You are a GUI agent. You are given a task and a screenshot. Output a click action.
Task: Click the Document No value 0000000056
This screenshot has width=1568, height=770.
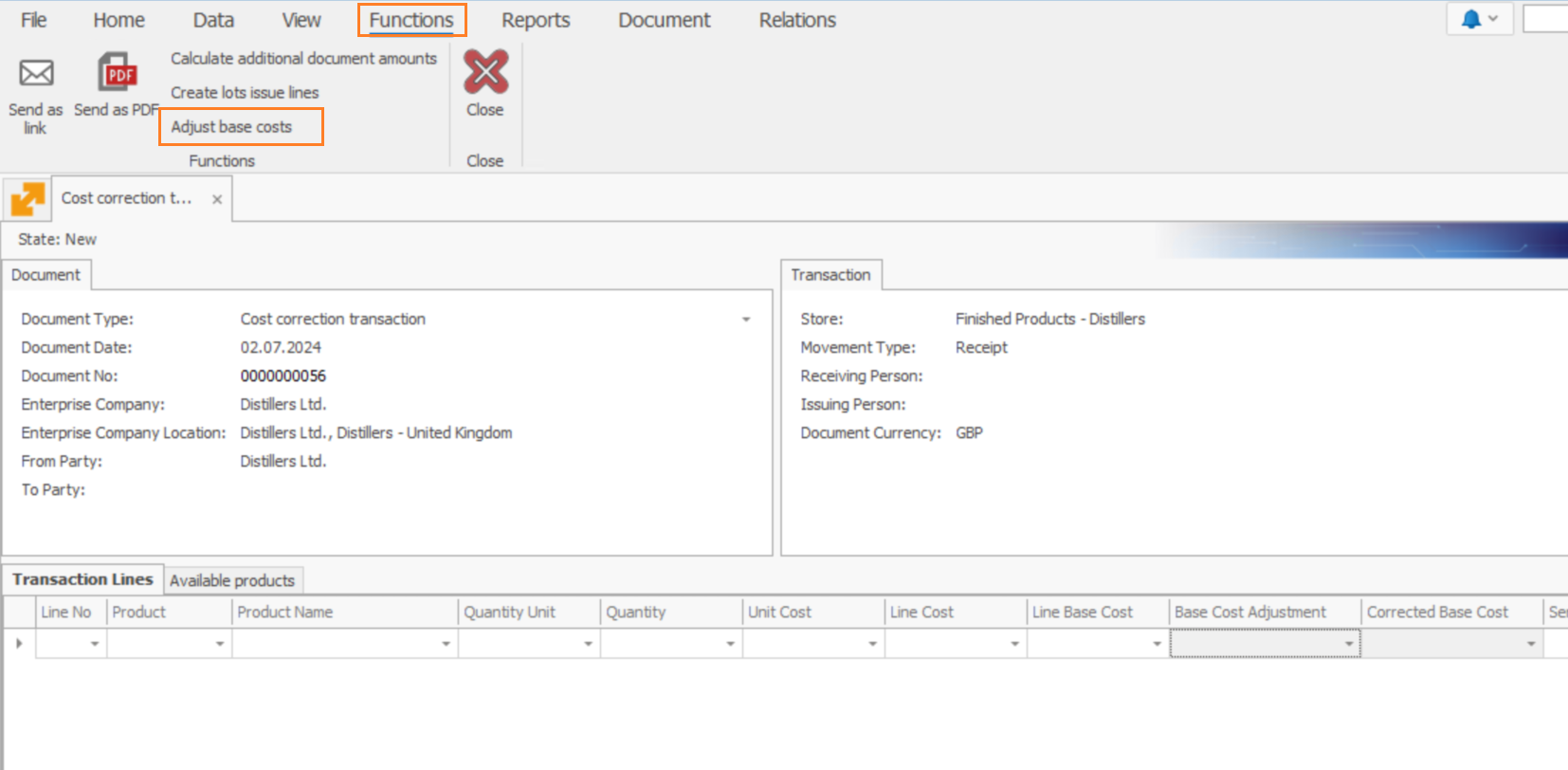coord(283,376)
